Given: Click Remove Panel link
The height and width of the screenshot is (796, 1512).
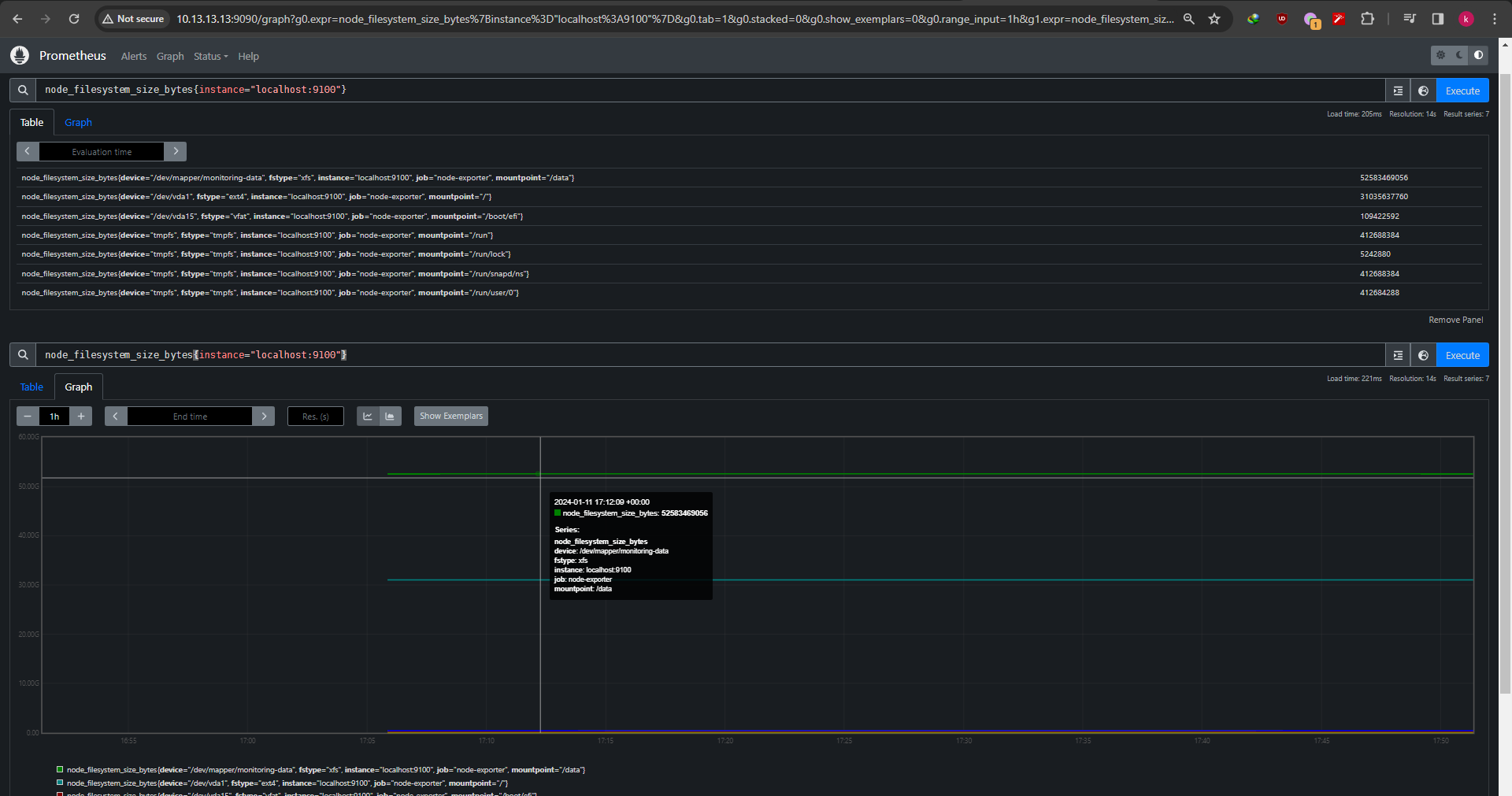Looking at the screenshot, I should coord(1455,320).
